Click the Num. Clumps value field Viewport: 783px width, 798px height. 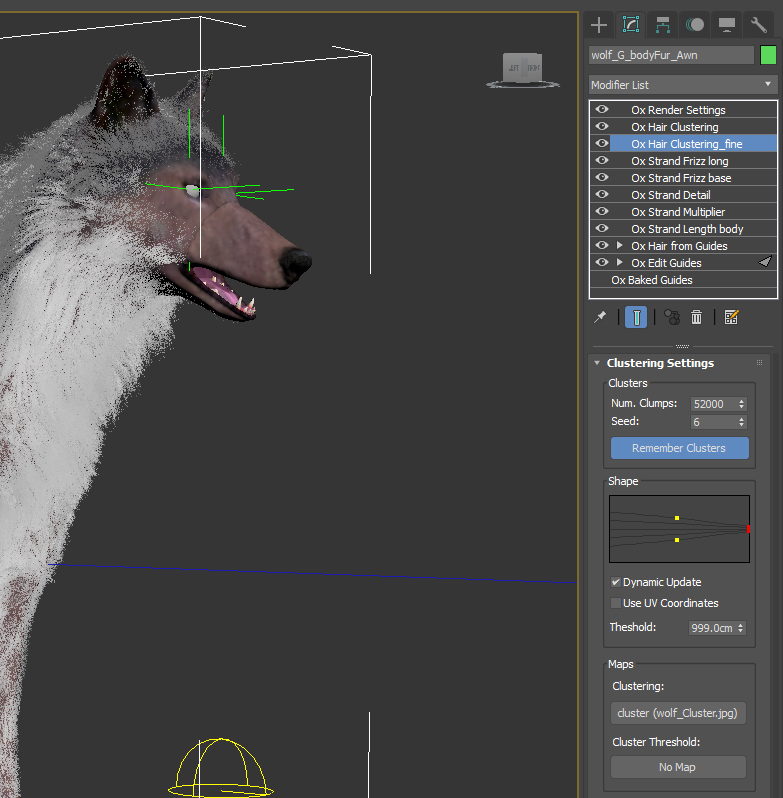click(712, 404)
